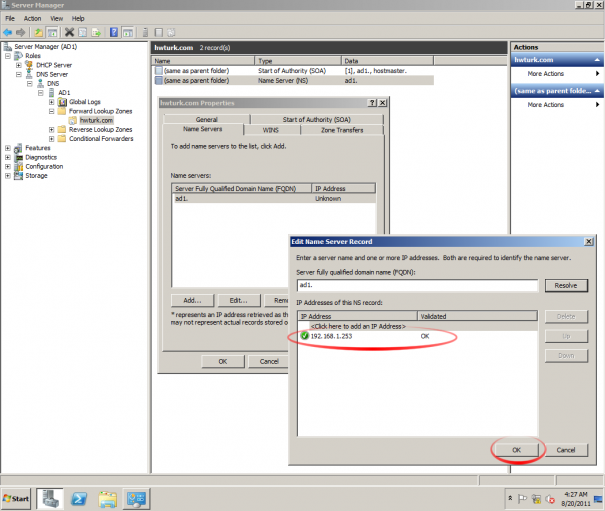This screenshot has height=511, width=605.
Task: Switch to the Zone Transfers tab
Action: 342,130
